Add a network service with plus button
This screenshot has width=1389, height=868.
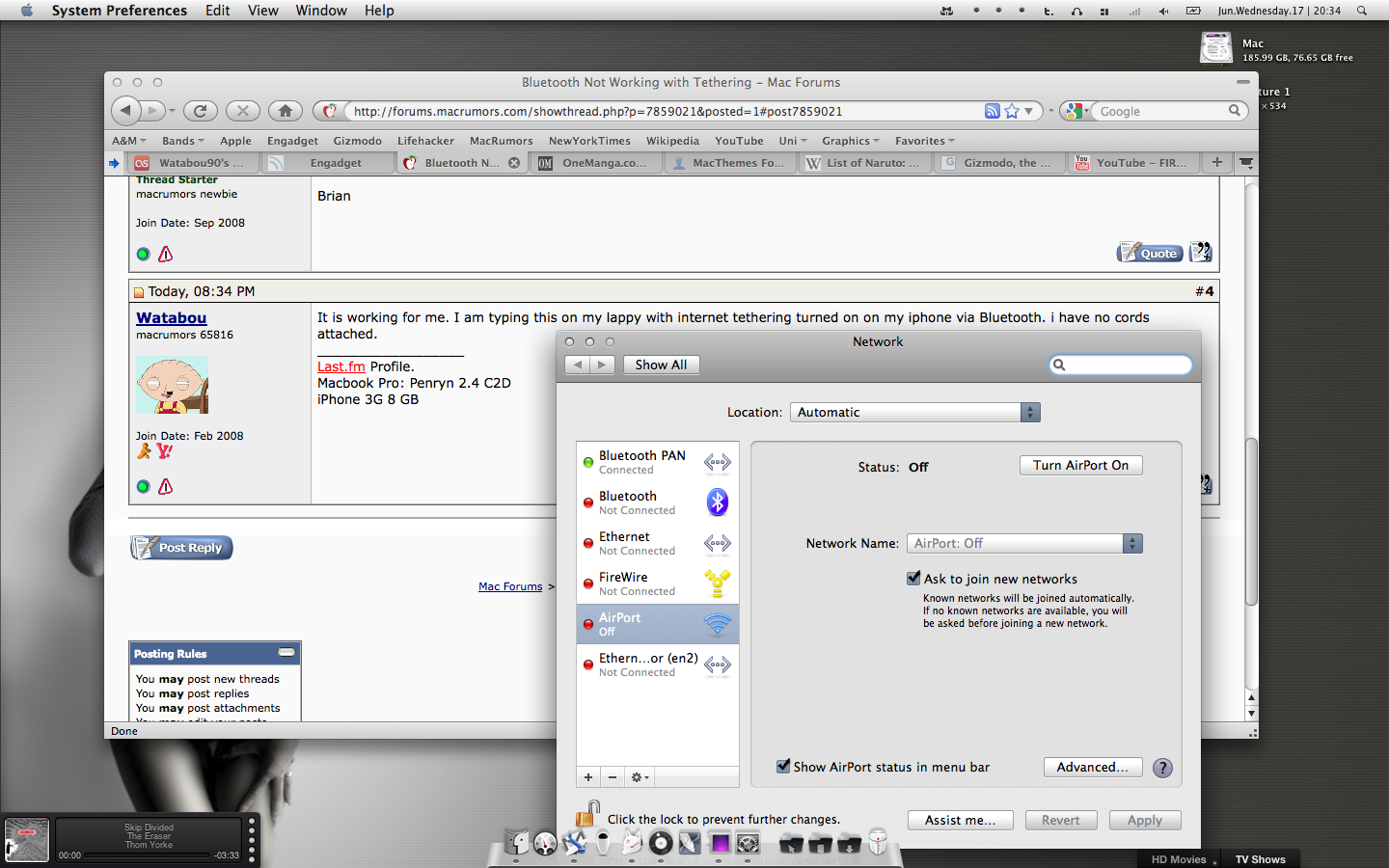(588, 777)
